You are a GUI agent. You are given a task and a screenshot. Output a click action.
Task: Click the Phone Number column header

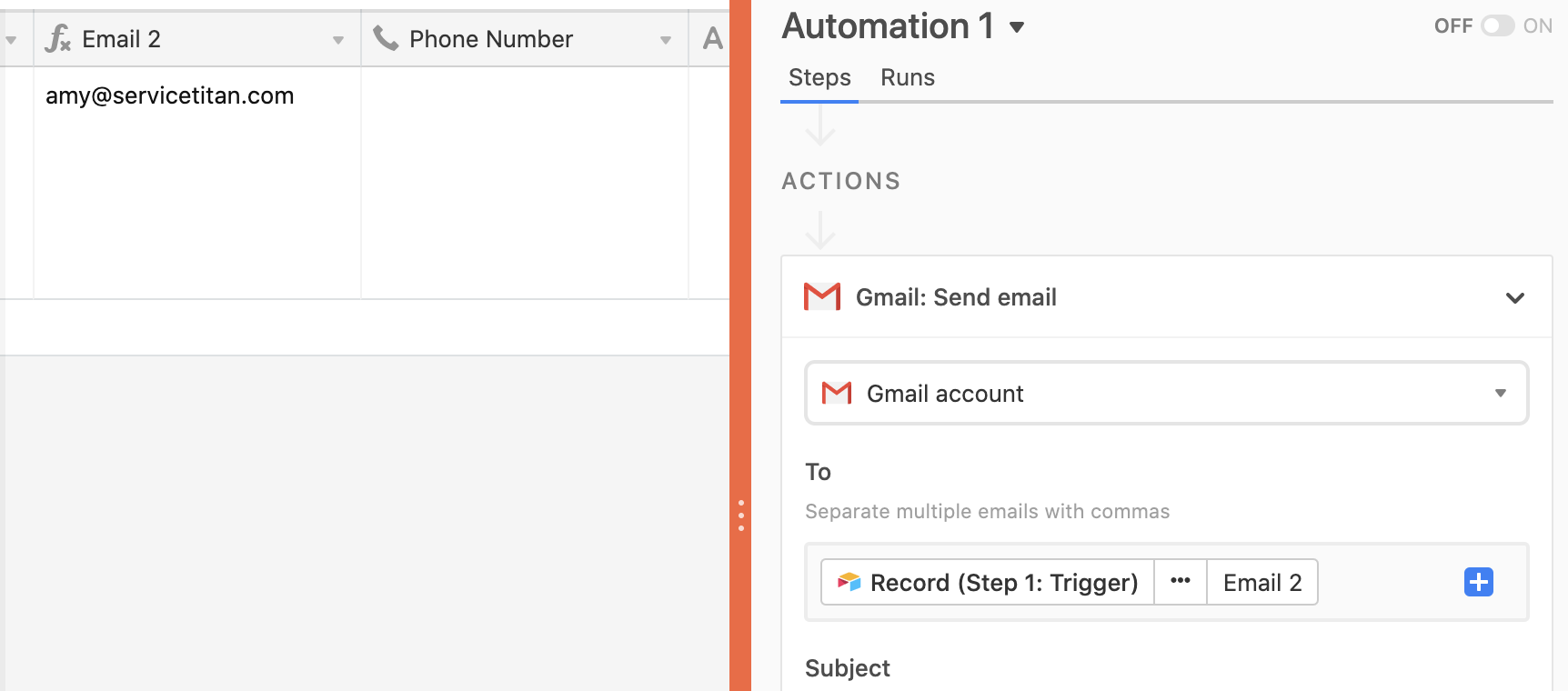click(x=525, y=39)
